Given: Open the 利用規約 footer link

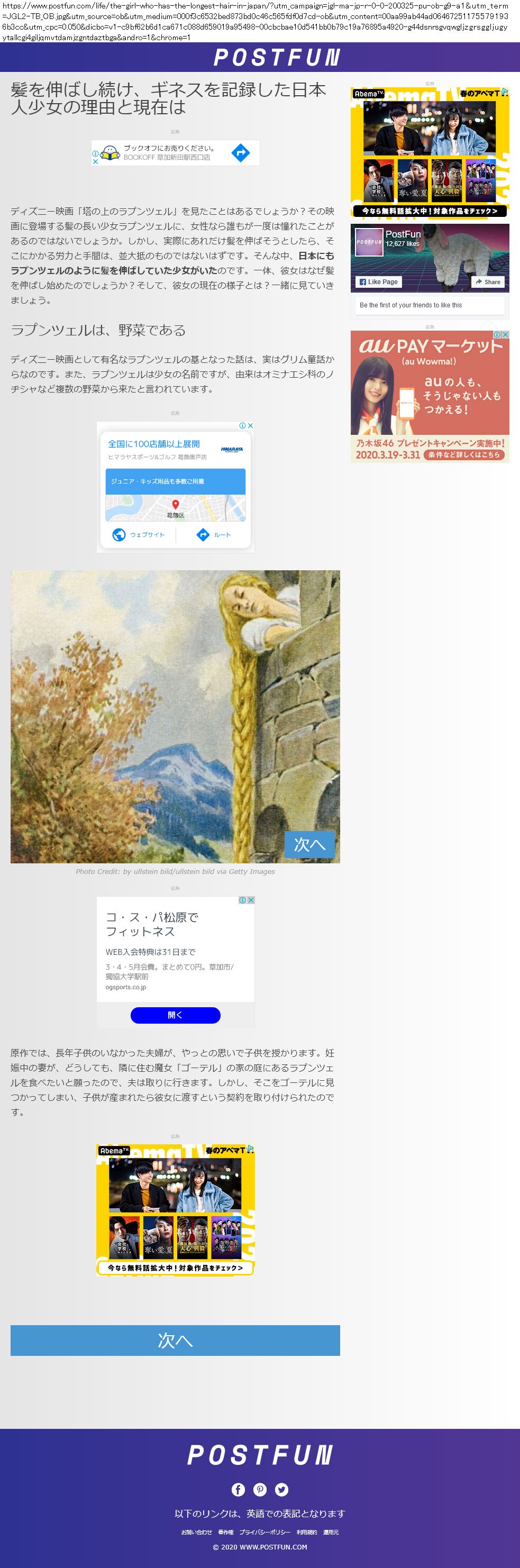Looking at the screenshot, I should pyautogui.click(x=307, y=1532).
